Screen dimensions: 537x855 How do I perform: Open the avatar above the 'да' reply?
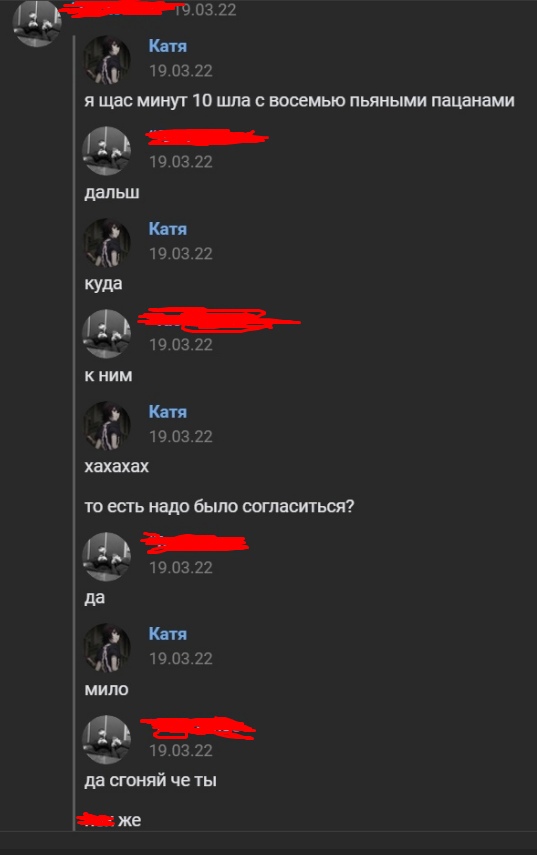106,557
